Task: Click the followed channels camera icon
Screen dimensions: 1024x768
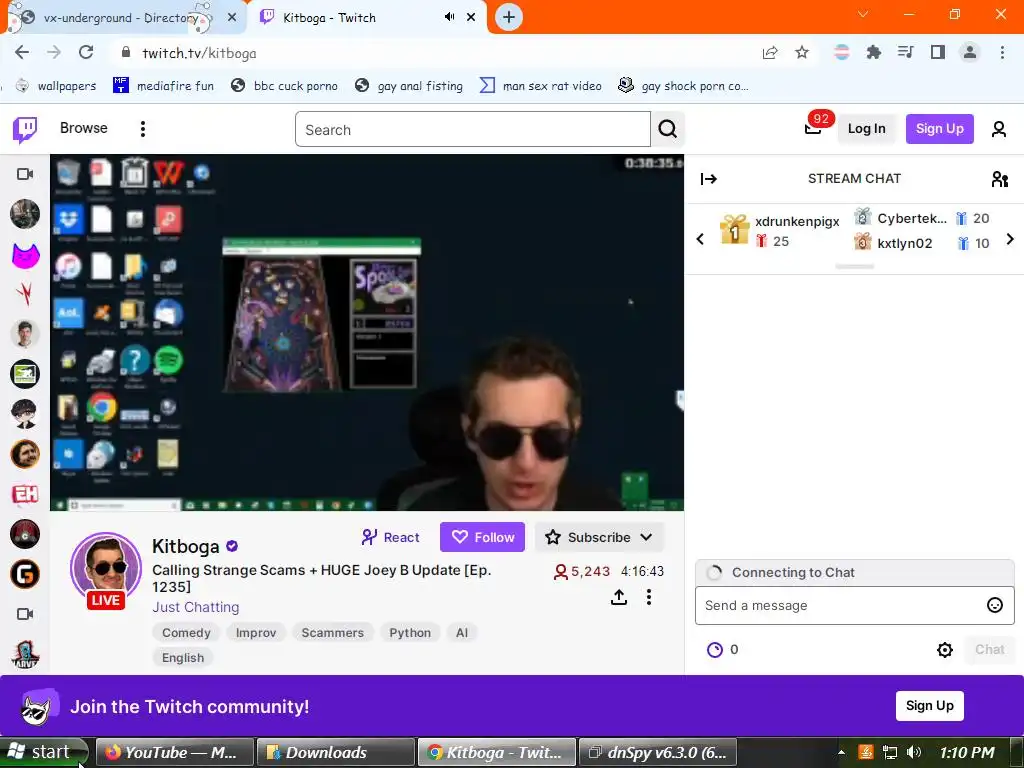Action: point(25,174)
